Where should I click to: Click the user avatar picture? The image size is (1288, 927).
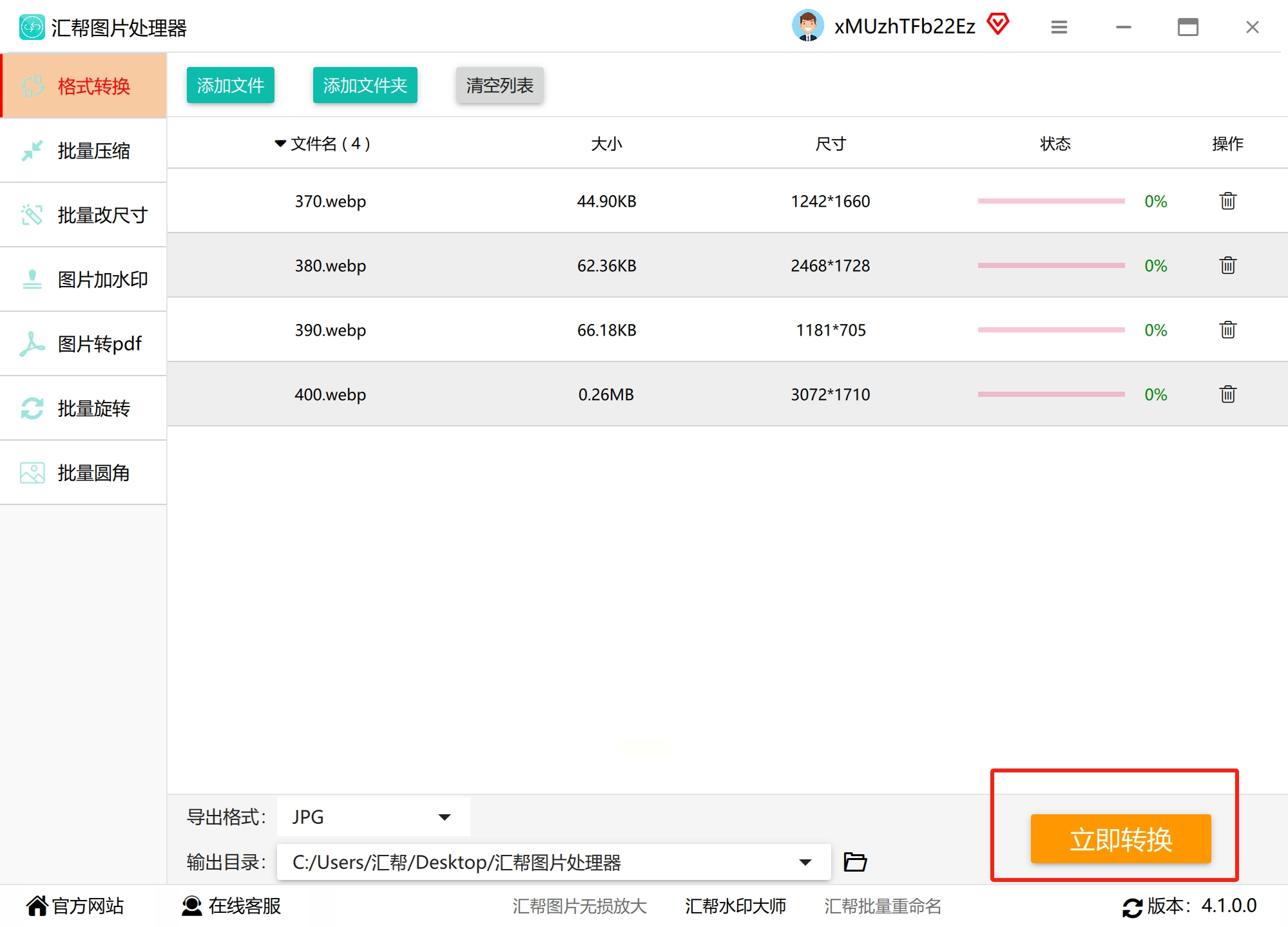click(x=807, y=26)
